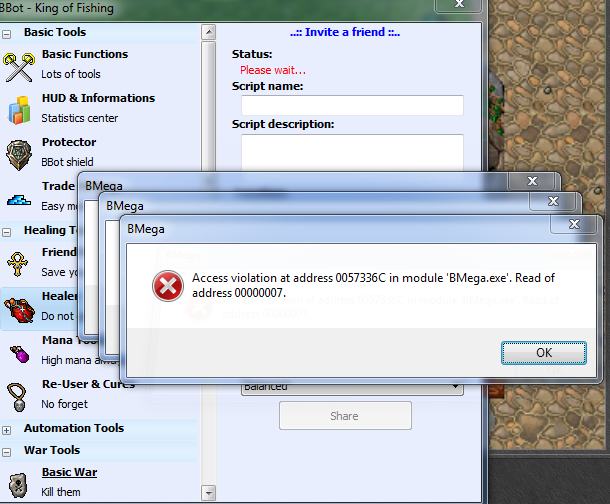Focus the Script name text field
Viewport: 610px width, 504px height.
pos(352,105)
